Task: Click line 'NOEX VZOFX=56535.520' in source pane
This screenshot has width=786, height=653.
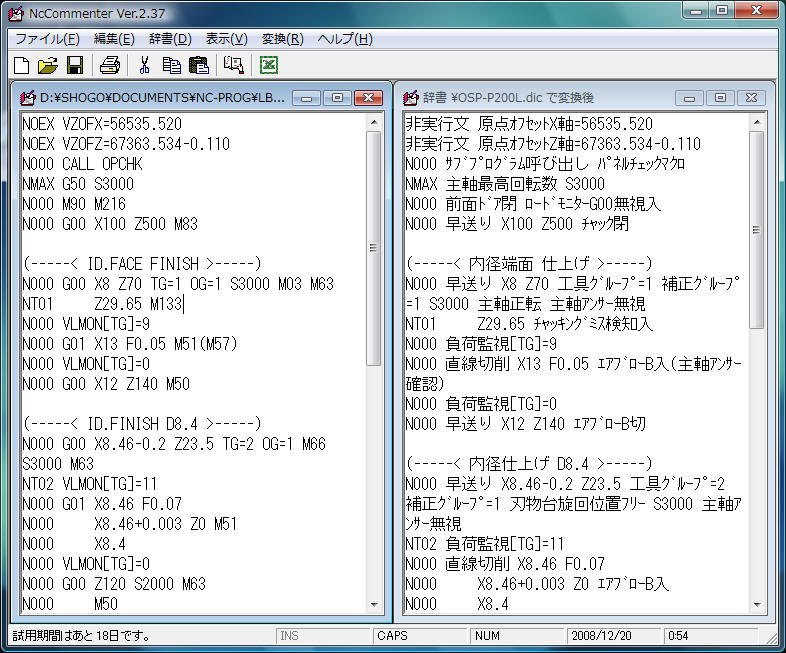Action: click(102, 124)
